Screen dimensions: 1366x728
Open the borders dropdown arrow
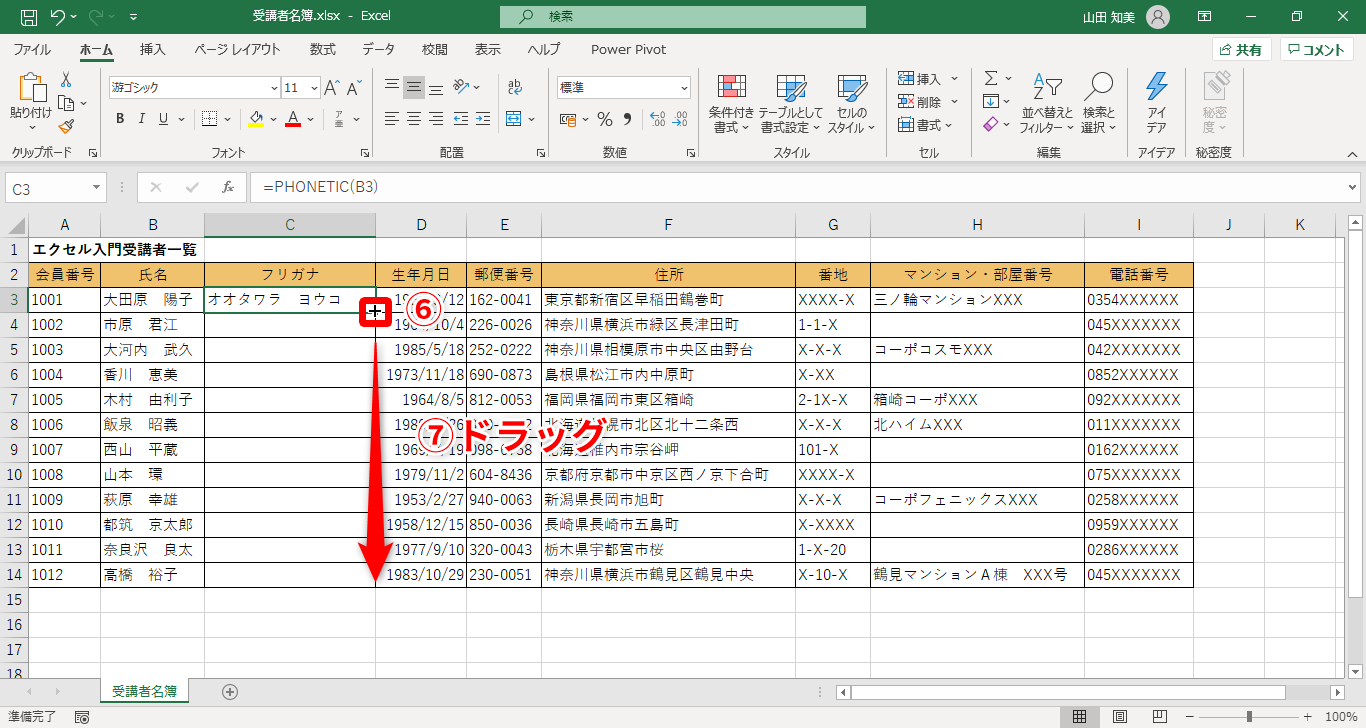click(227, 119)
